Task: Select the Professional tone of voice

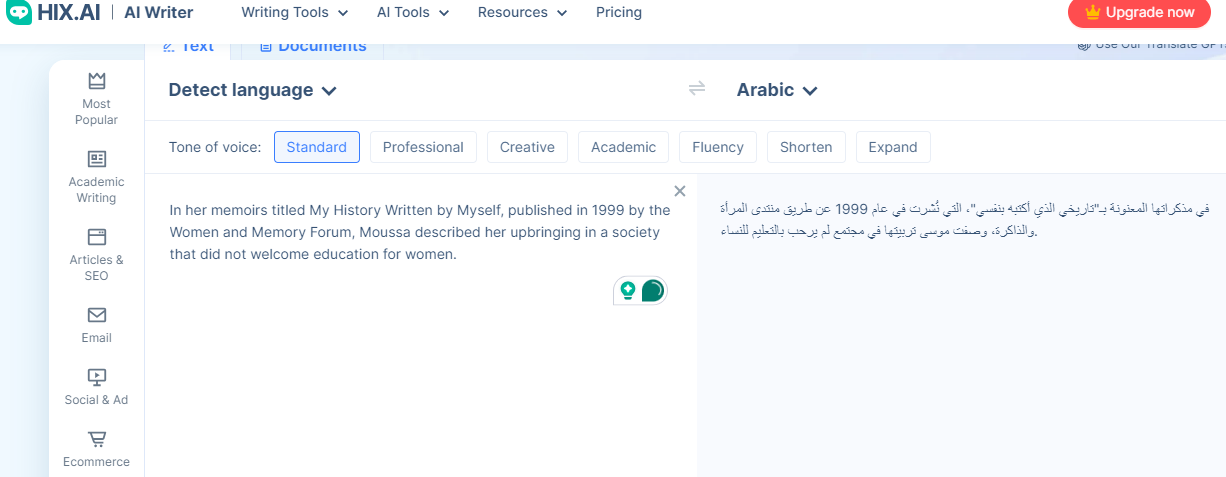Action: click(x=423, y=147)
